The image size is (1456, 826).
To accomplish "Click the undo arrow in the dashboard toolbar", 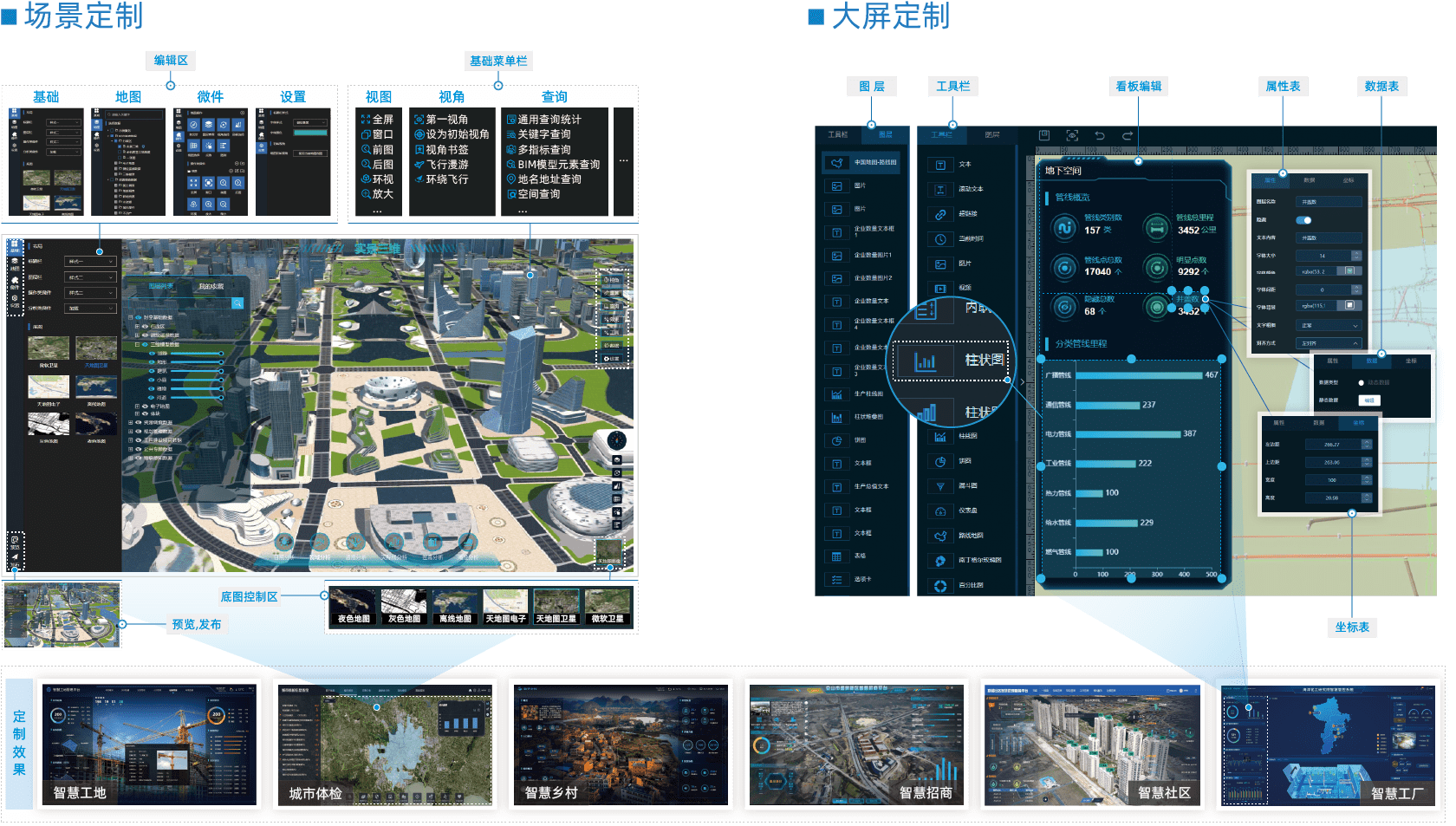I will tap(1100, 135).
